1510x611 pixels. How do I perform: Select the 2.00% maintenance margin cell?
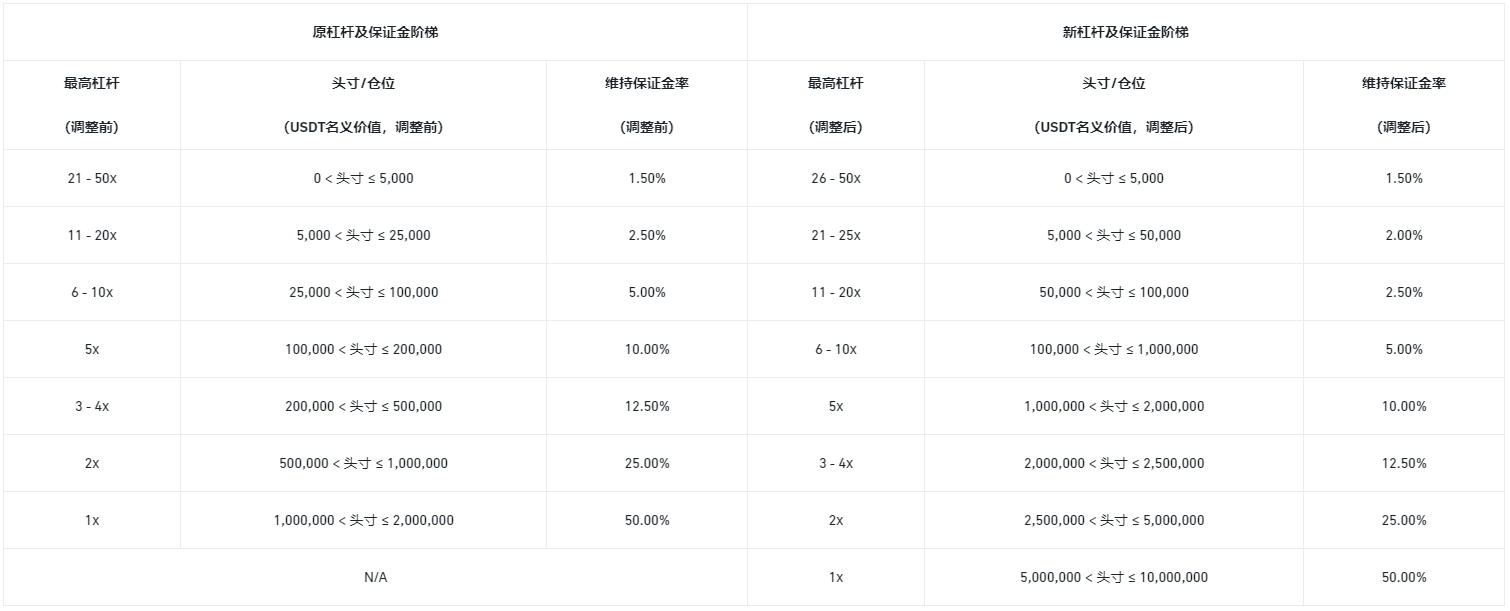[1403, 235]
